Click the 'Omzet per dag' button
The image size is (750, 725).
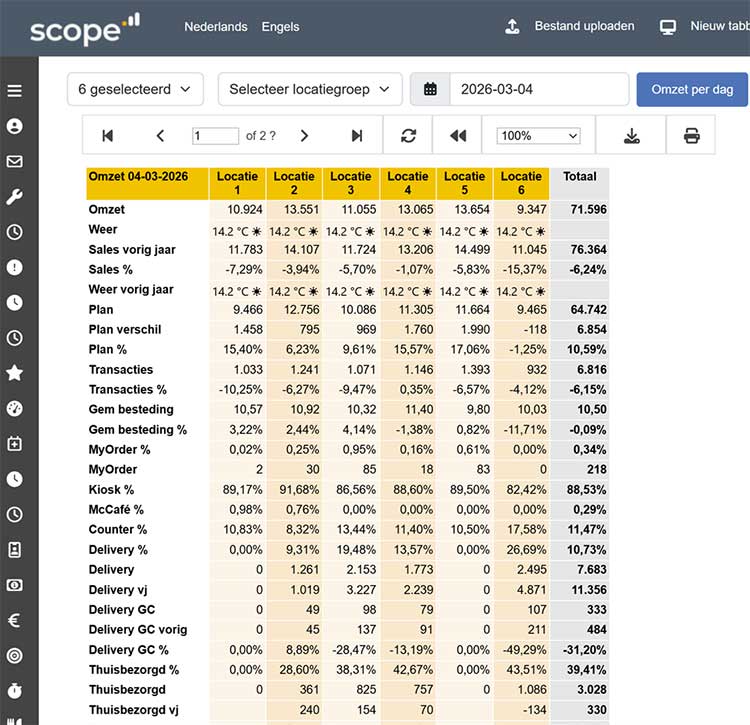[692, 89]
